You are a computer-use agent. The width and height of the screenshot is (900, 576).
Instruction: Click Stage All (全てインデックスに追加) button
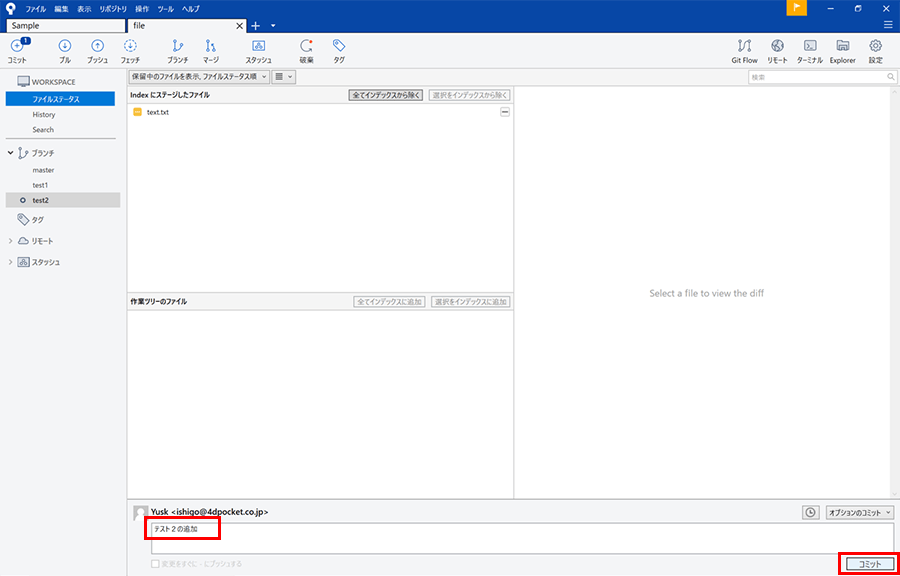(389, 302)
